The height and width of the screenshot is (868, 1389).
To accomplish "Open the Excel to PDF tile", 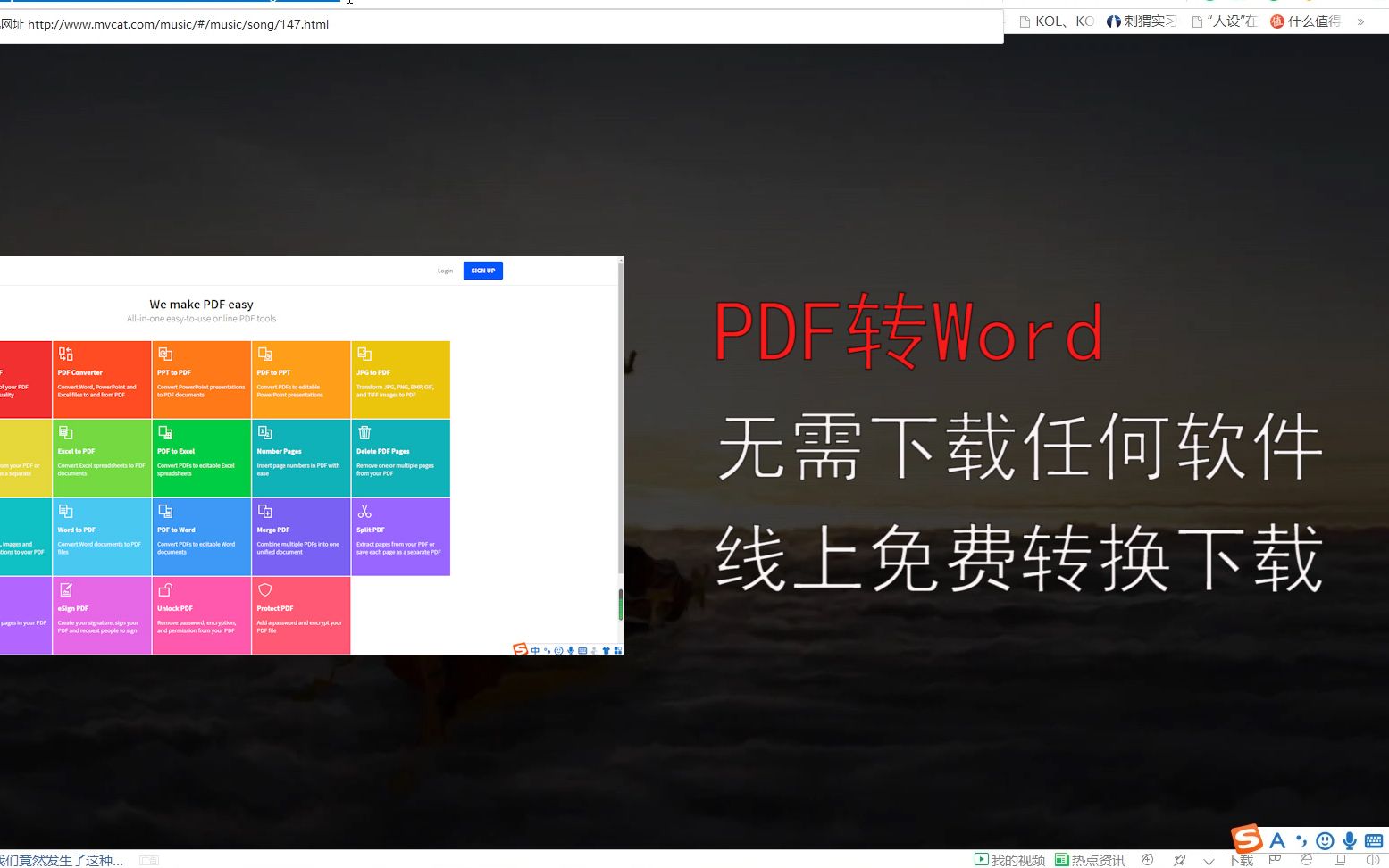I will [x=102, y=458].
